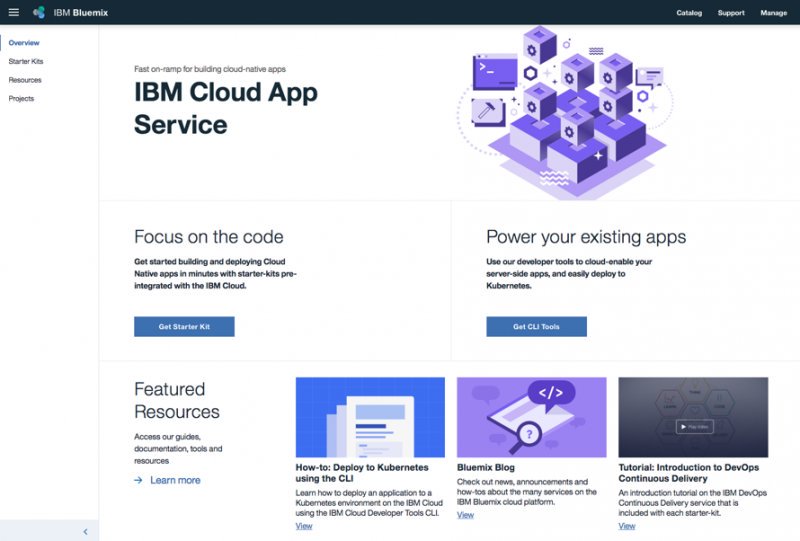The width and height of the screenshot is (800, 541).
Task: Click View under DevOps Continuous Delivery tutorial
Action: point(627,526)
